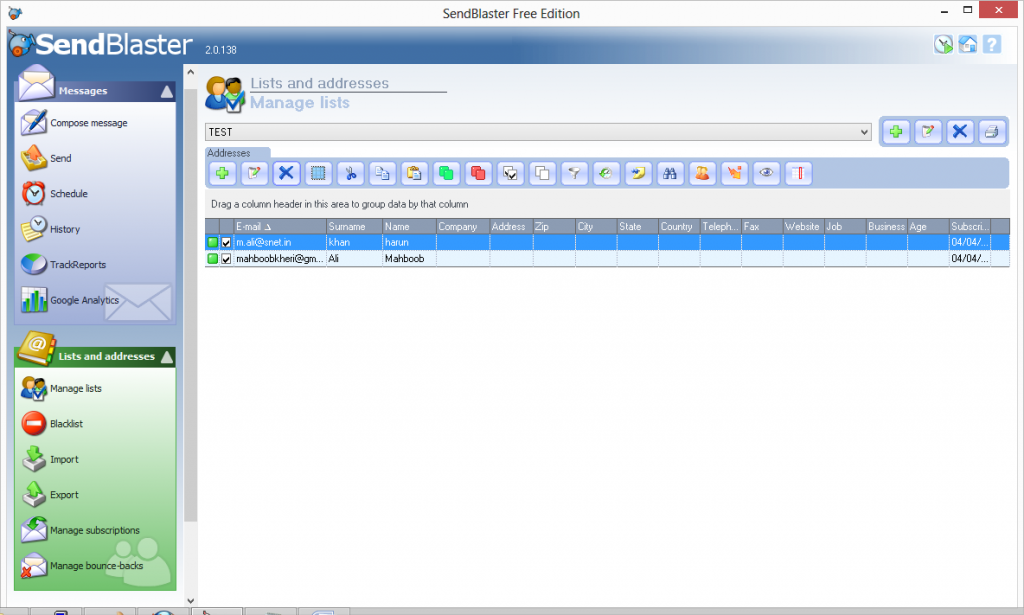The height and width of the screenshot is (615, 1024).
Task: Open Compose message
Action: coord(88,123)
